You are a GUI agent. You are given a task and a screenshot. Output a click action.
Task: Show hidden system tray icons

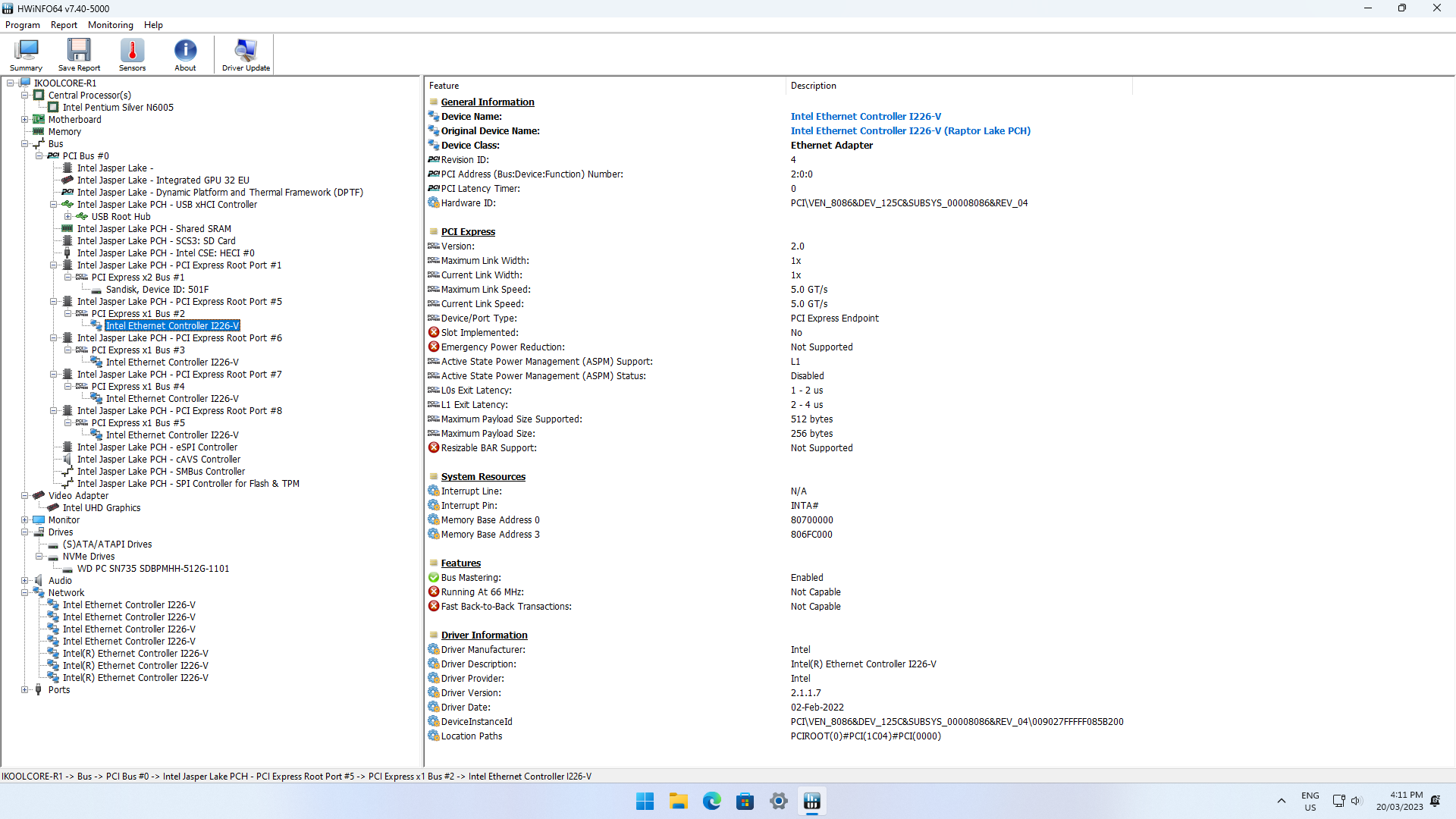point(1281,801)
